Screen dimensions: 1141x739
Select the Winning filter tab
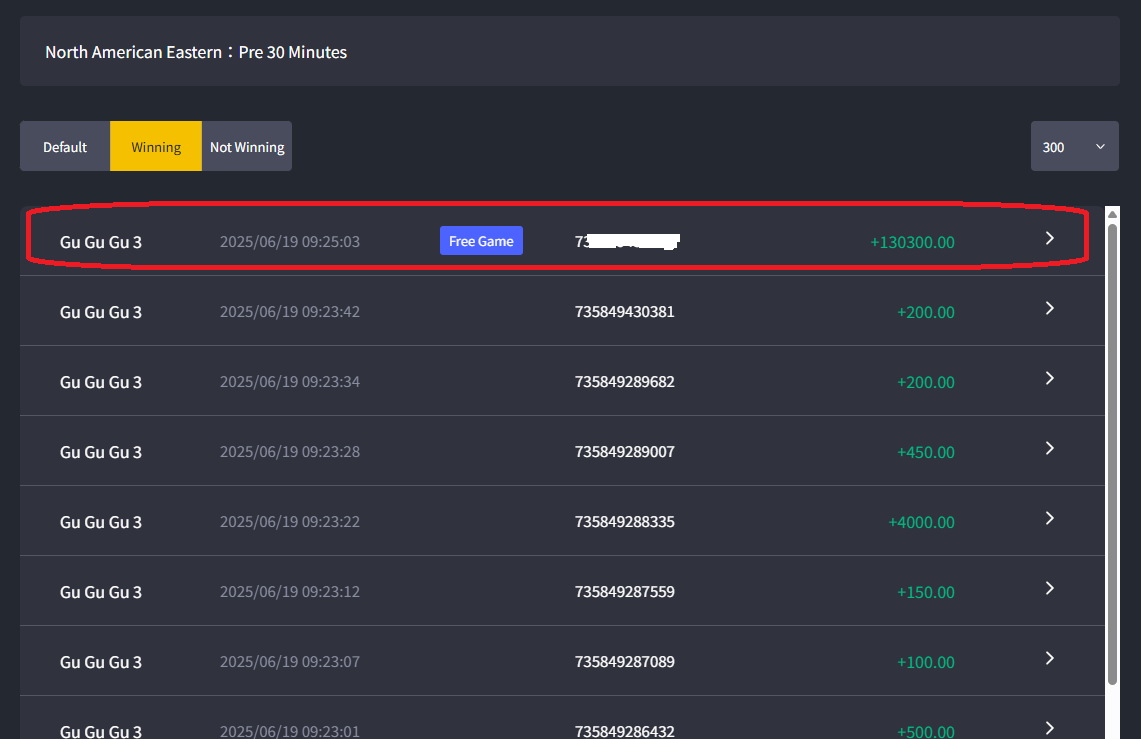click(x=156, y=146)
